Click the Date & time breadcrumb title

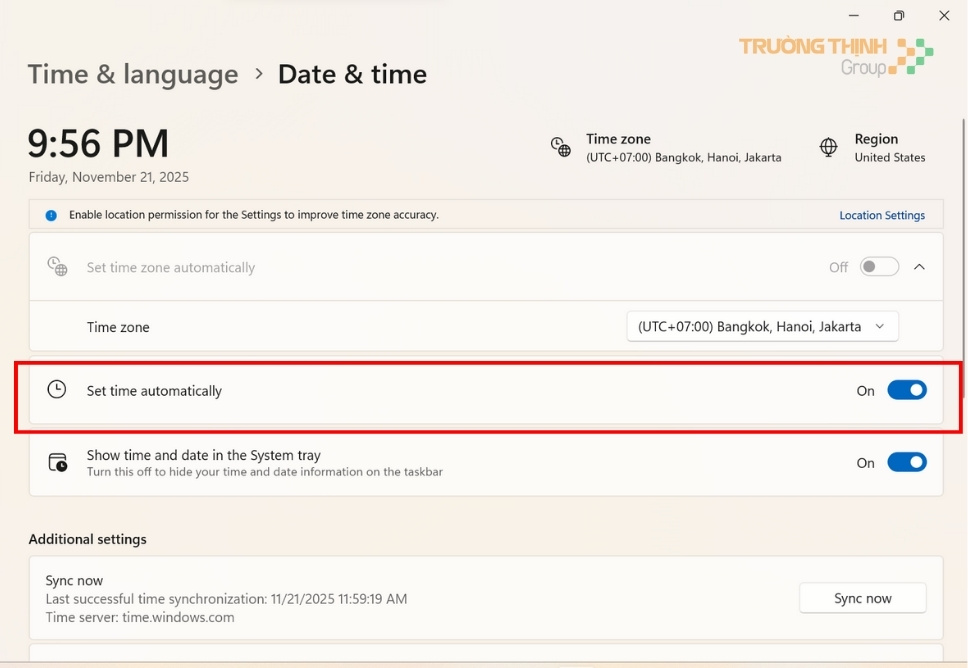352,74
